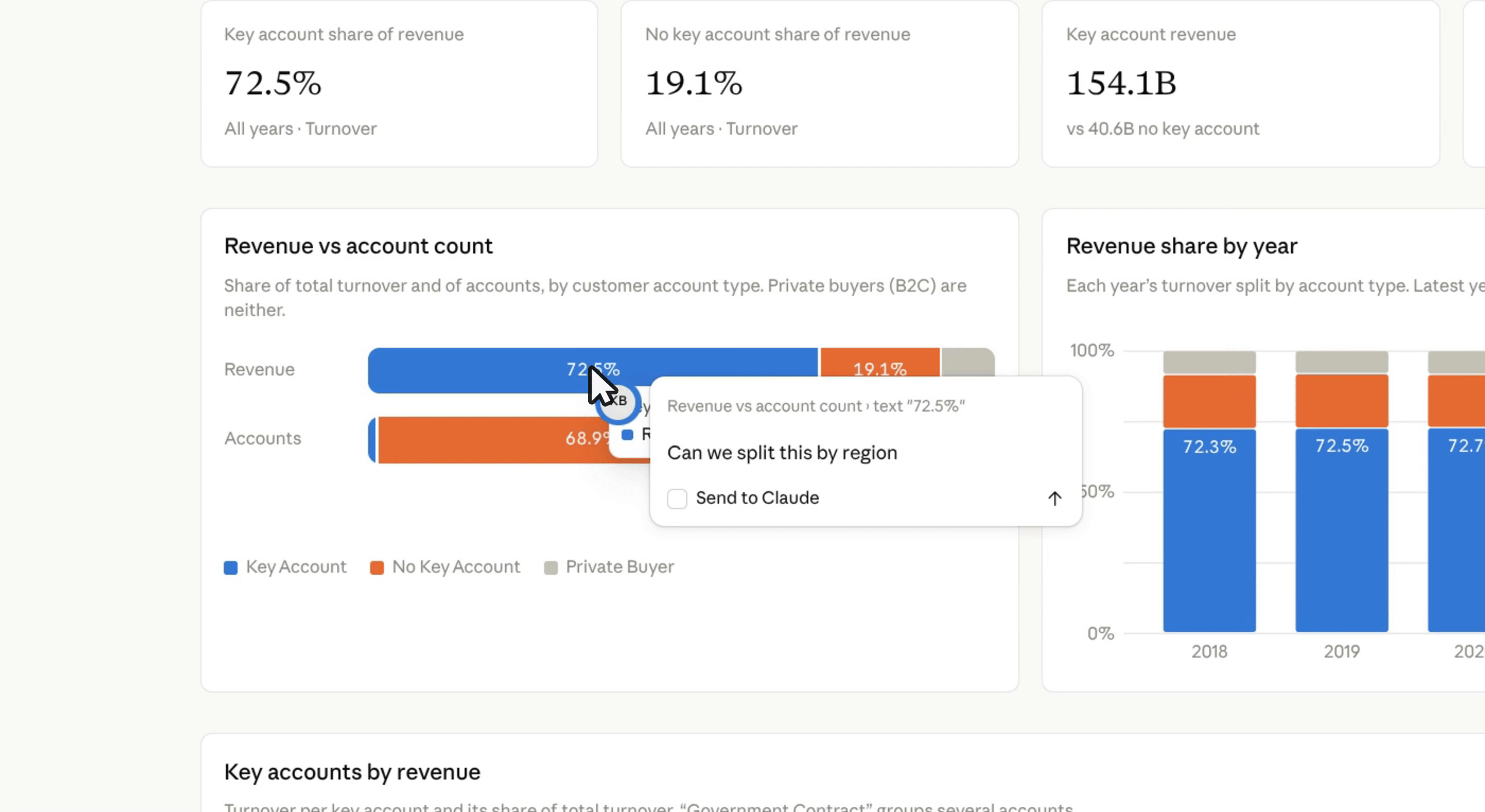Viewport: 1485px width, 812px height.
Task: Click the blue Key Account legend swatch
Action: coord(230,567)
